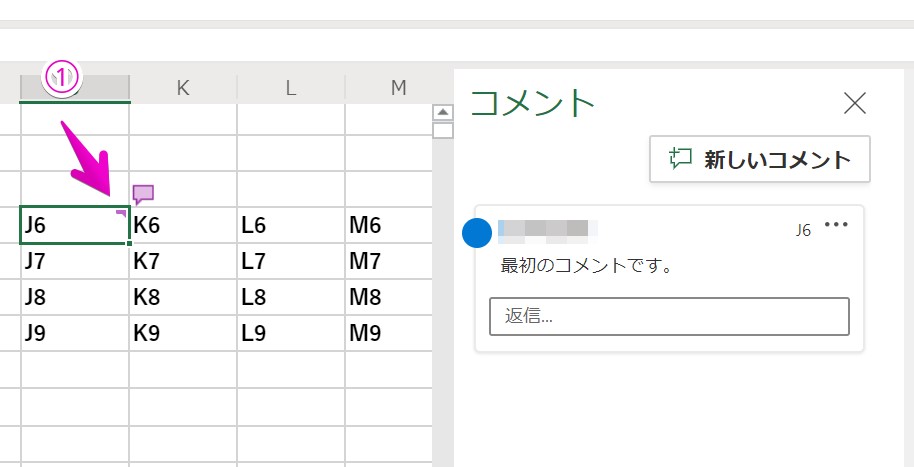
Task: Click the 返信 reply input field
Action: (x=669, y=316)
